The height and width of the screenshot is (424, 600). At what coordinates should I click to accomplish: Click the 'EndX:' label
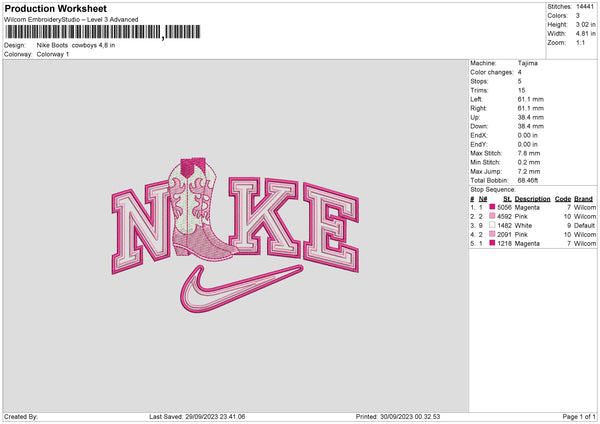(x=479, y=135)
